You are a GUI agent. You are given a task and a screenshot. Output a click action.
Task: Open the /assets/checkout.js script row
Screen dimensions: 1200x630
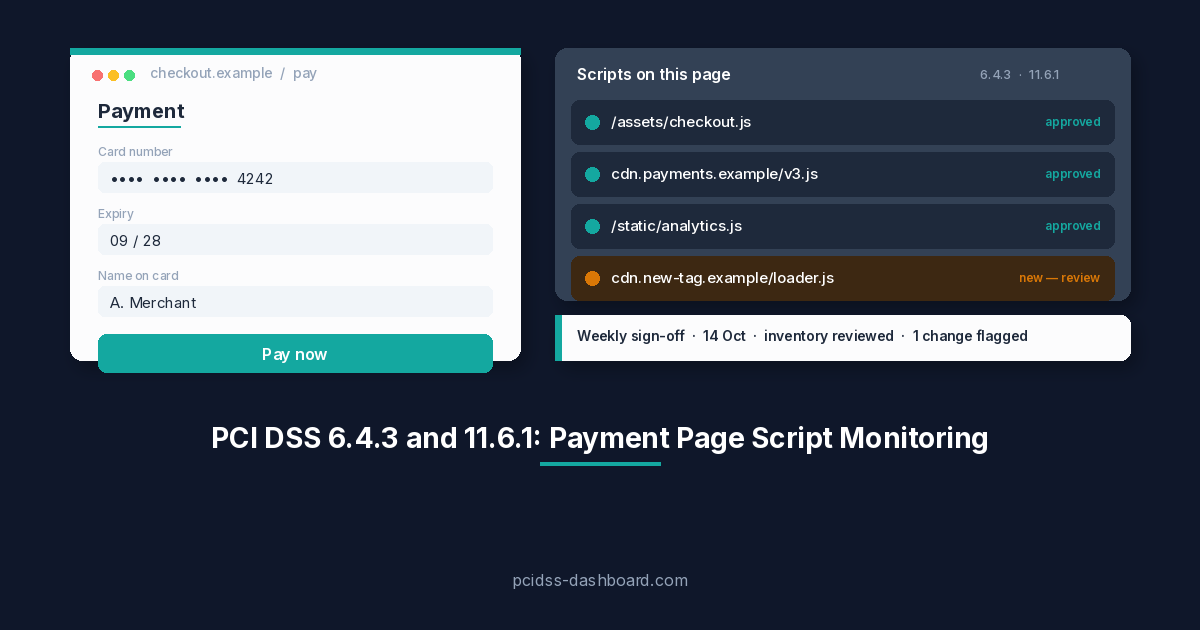843,122
